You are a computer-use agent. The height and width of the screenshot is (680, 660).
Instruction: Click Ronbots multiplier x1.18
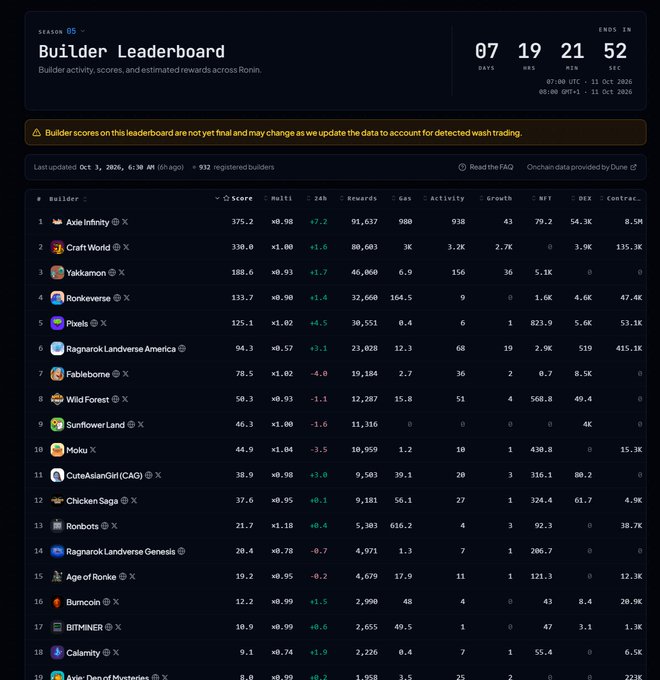tap(282, 526)
